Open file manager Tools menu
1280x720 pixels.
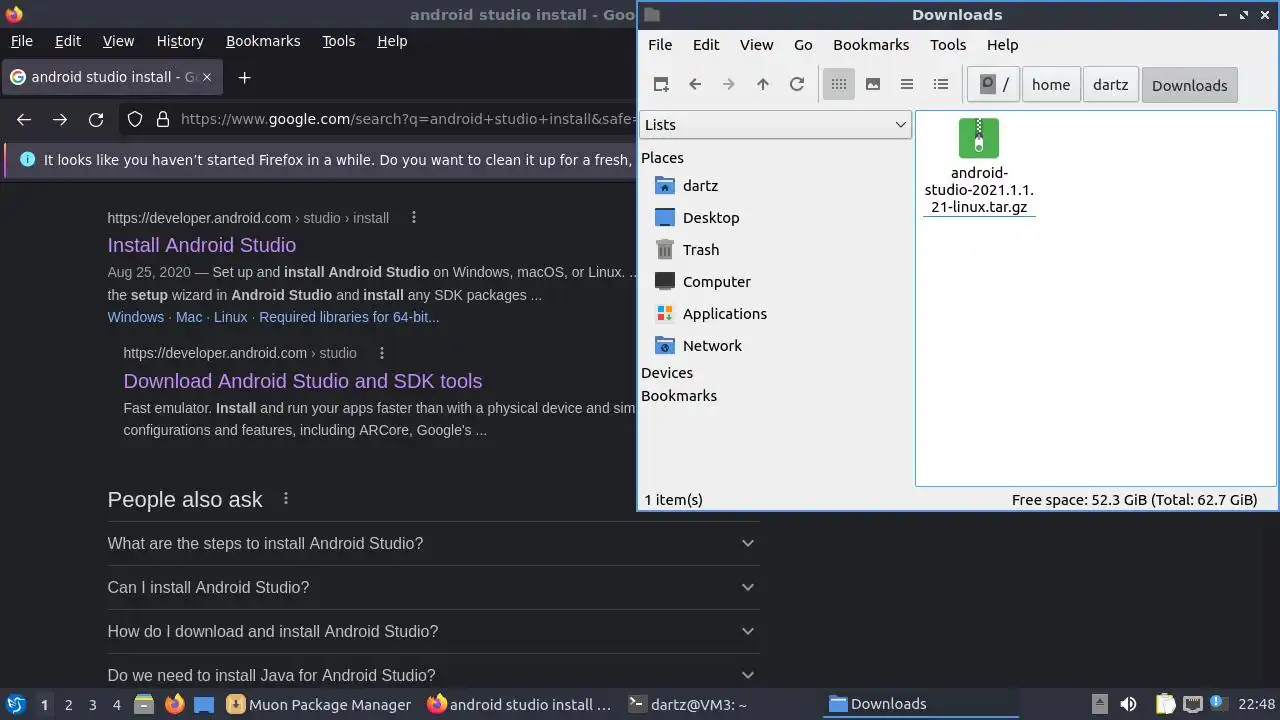[x=948, y=45]
